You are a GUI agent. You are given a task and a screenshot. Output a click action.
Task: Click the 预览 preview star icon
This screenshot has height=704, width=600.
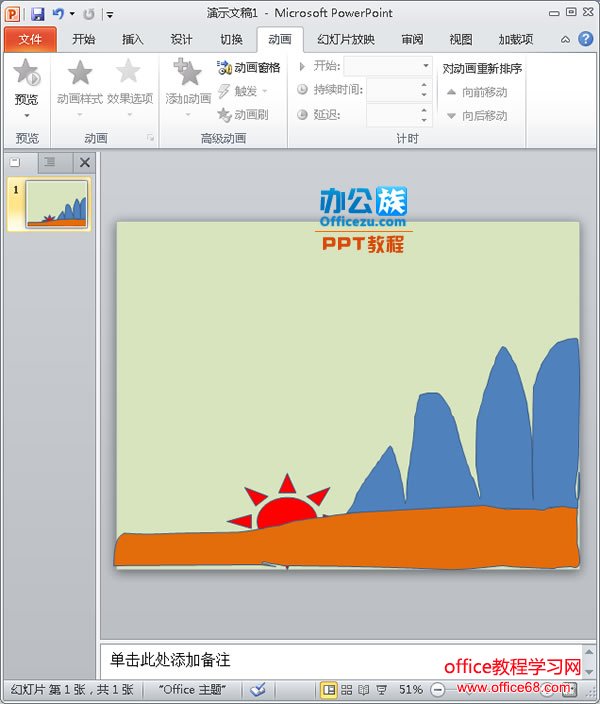[26, 72]
